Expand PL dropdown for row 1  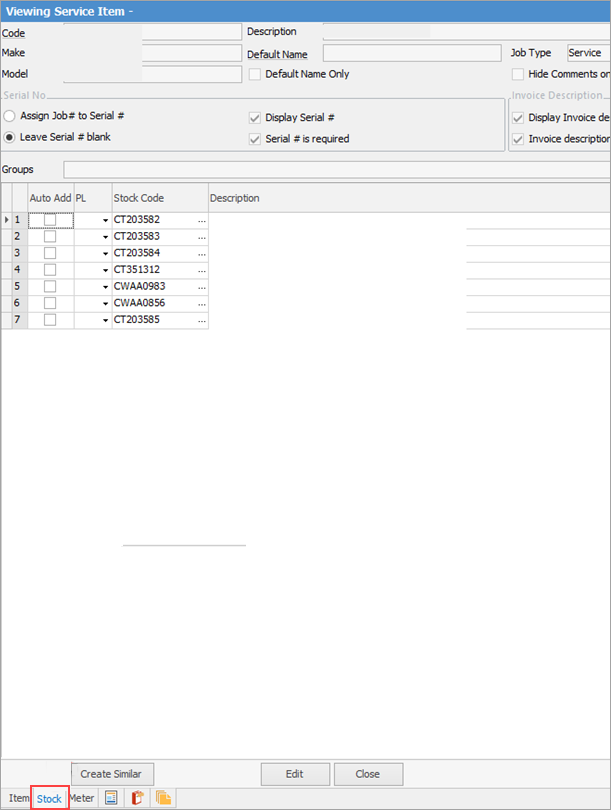(x=105, y=221)
